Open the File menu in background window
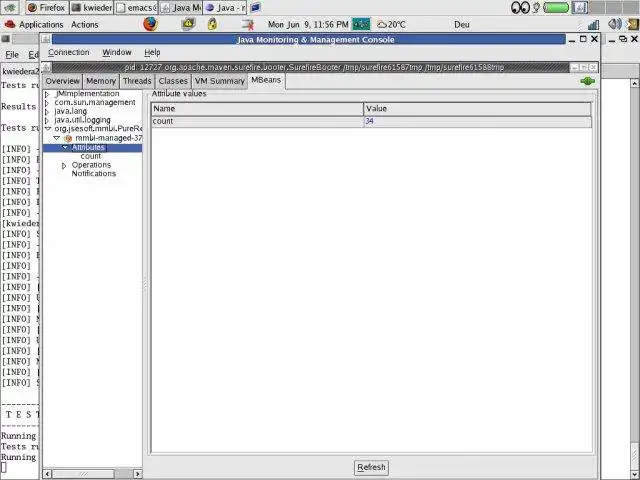This screenshot has width=640, height=480. (12, 54)
